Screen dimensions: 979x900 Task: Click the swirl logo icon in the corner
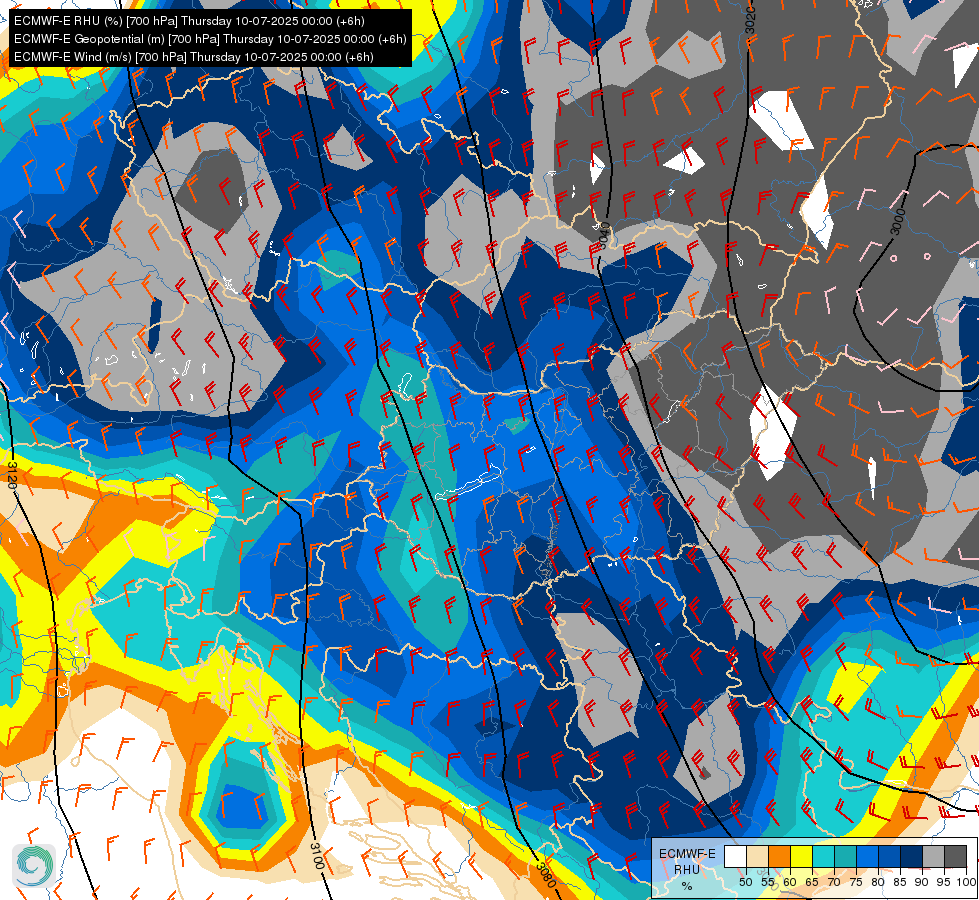point(34,865)
